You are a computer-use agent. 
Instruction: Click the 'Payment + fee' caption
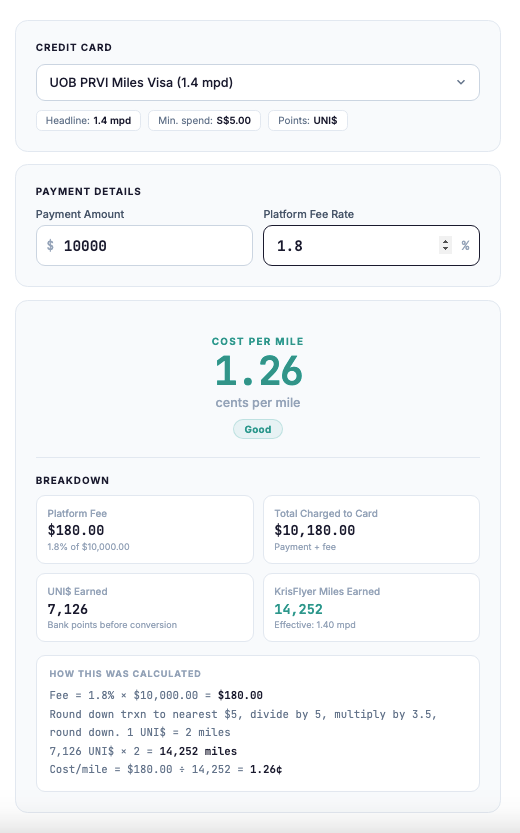(x=305, y=547)
